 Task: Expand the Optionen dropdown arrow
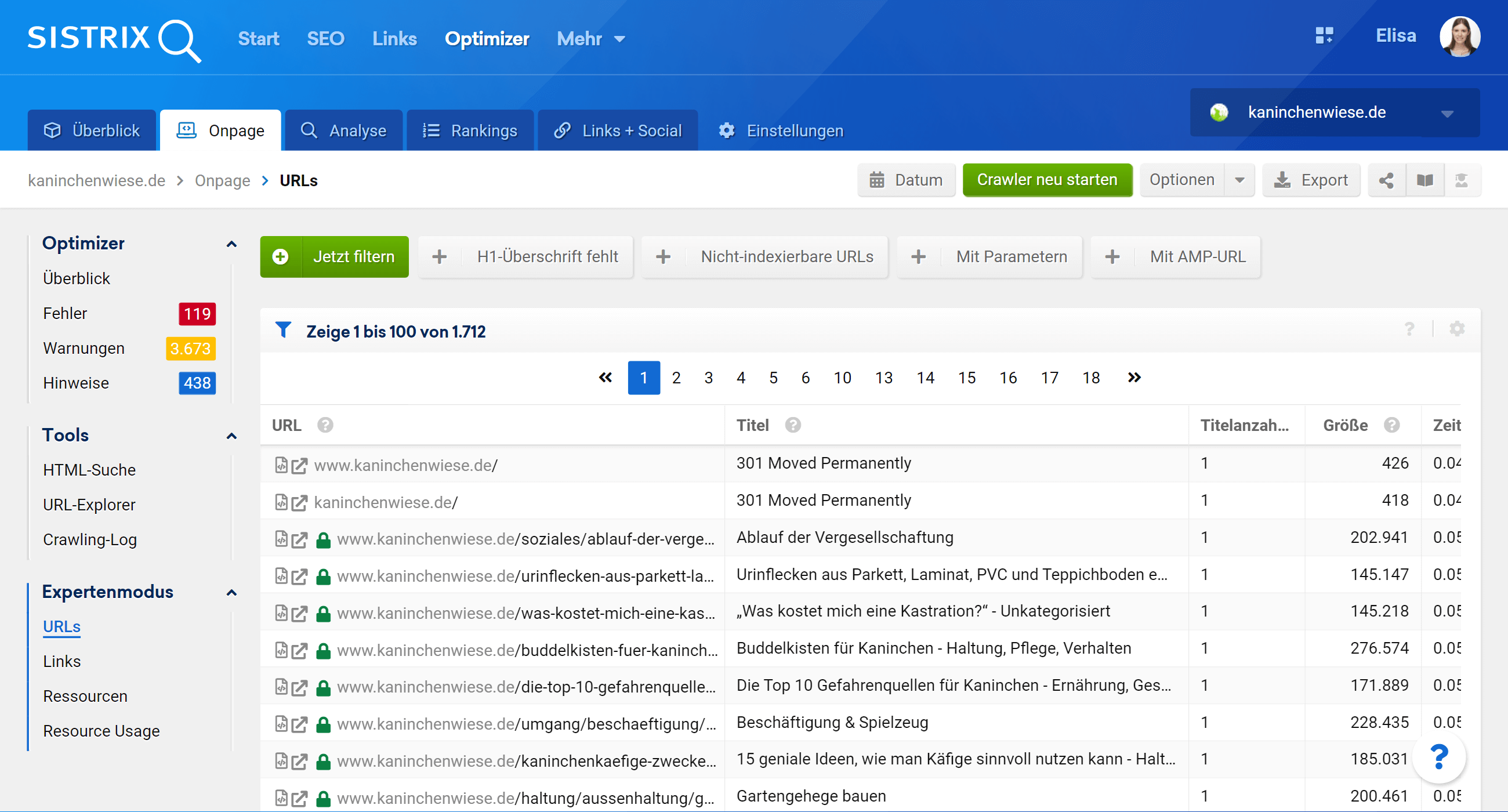(1239, 180)
